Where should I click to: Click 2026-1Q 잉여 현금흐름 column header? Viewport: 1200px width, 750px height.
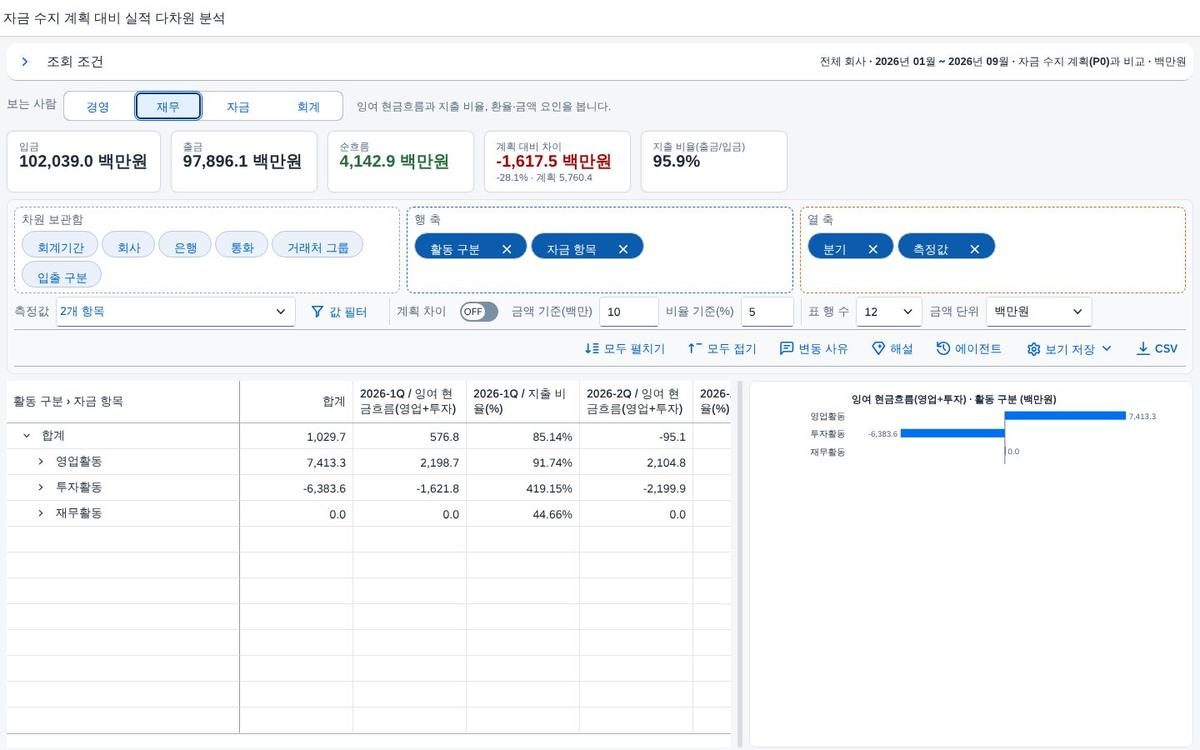click(x=409, y=401)
